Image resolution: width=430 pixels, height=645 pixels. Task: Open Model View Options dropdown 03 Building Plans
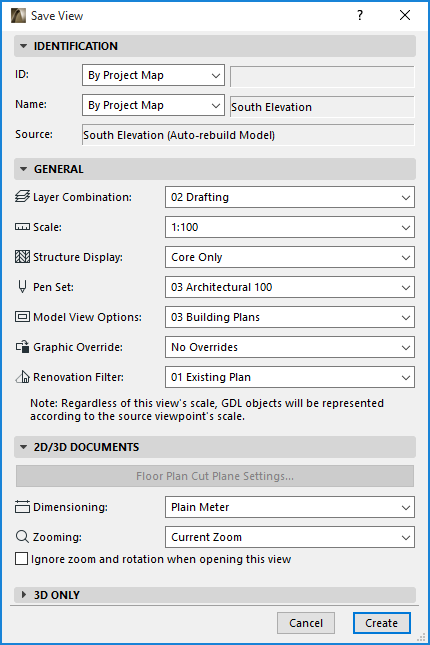(x=290, y=317)
